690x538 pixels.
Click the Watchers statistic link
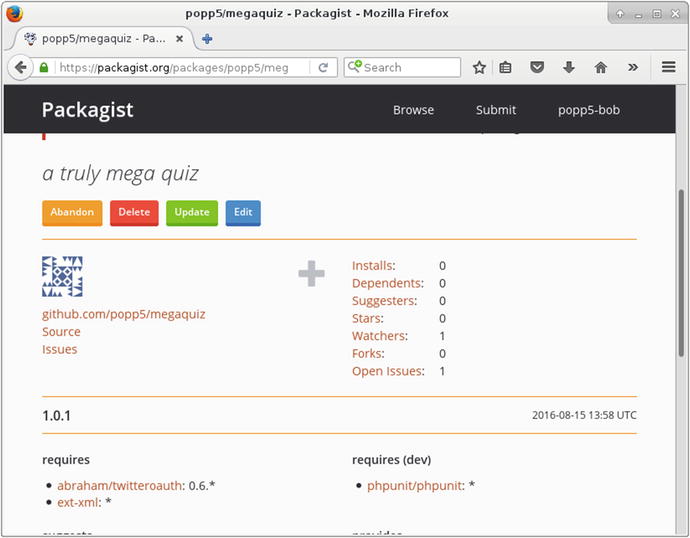[380, 336]
